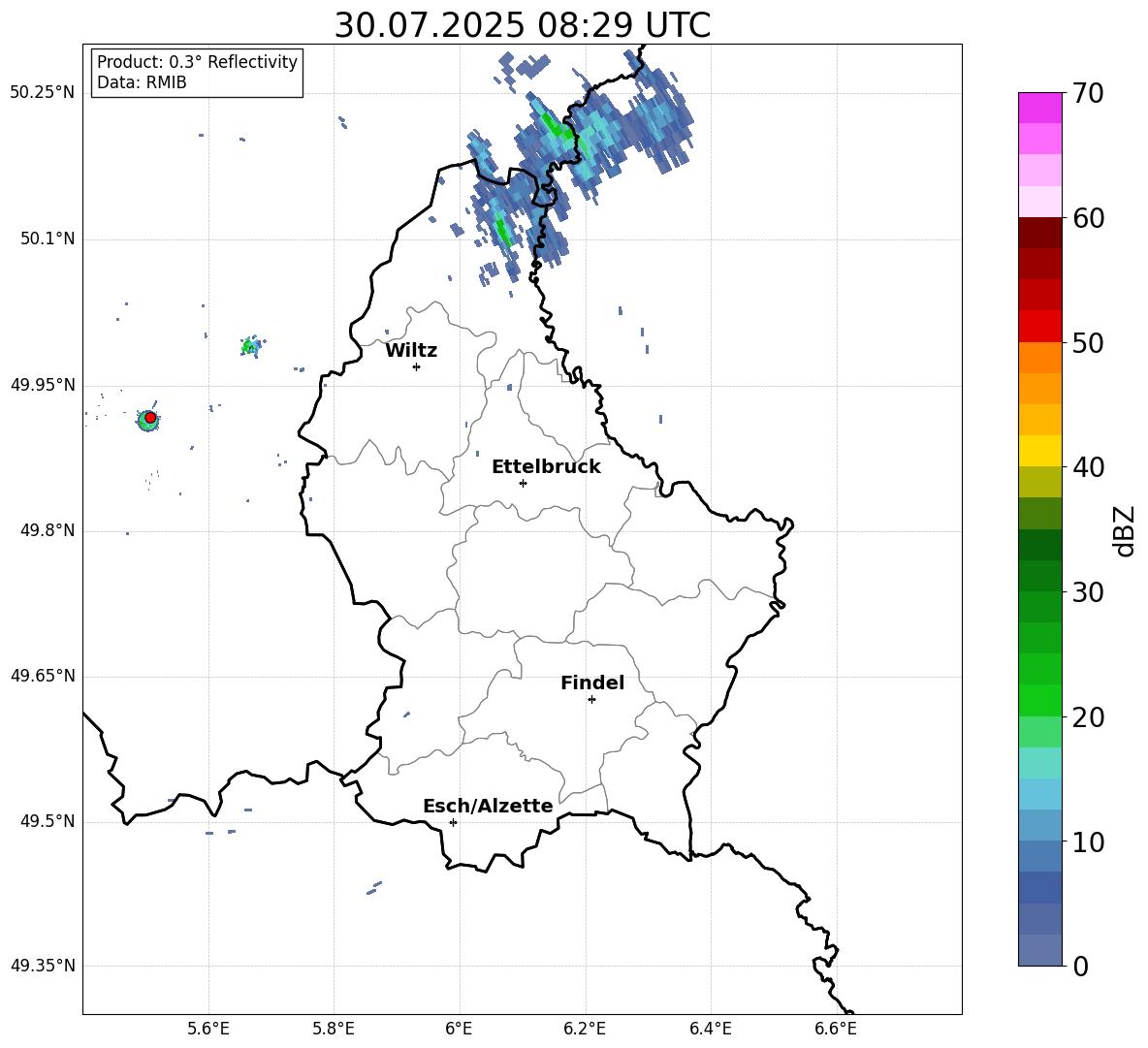The height and width of the screenshot is (1048, 1148).
Task: Click the 49.95°N latitude label
Action: point(43,385)
